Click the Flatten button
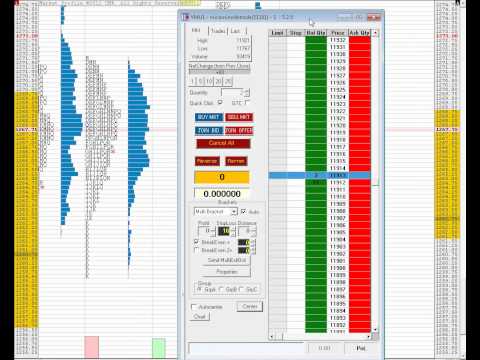The width and height of the screenshot is (480, 360). coord(236,161)
